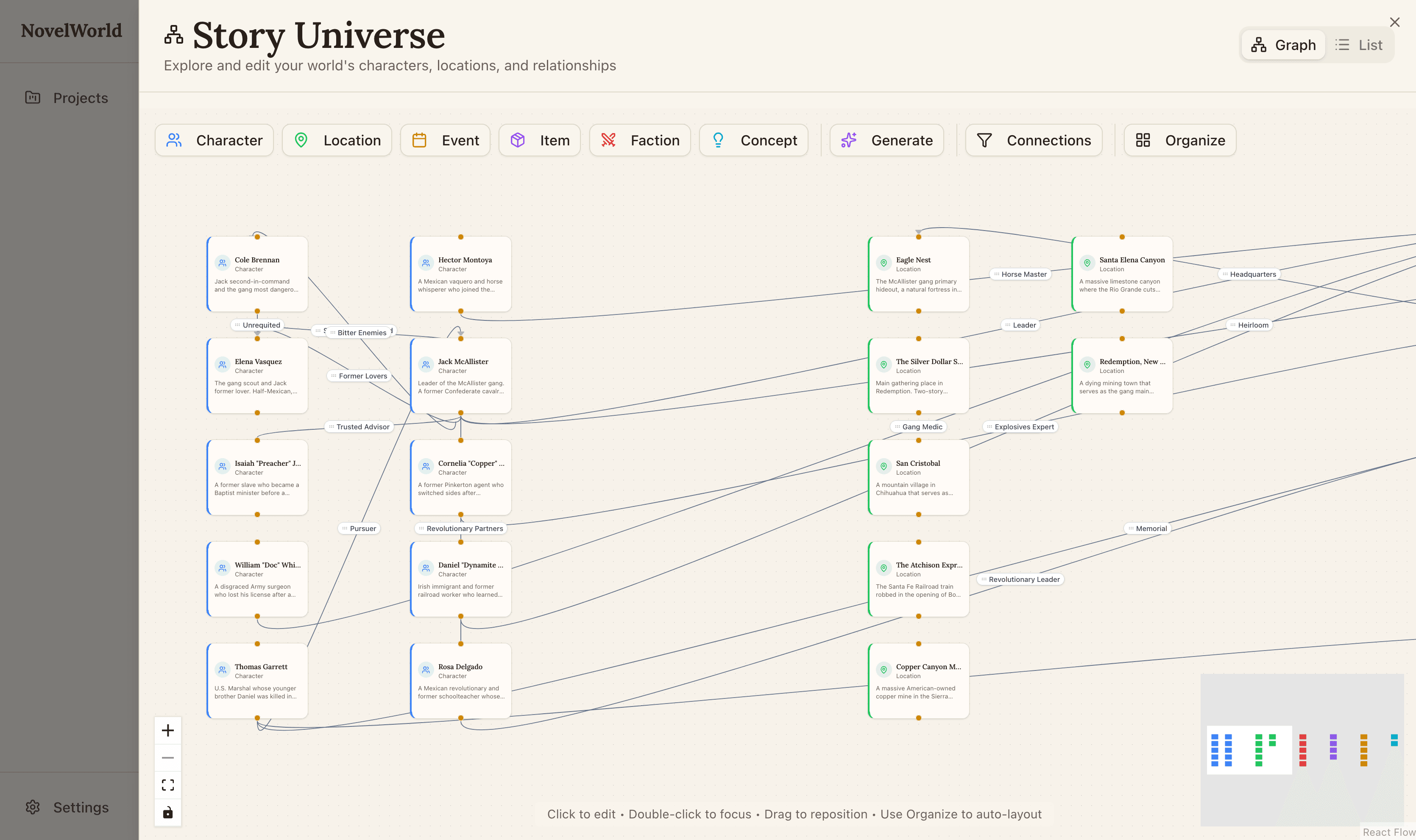Screen dimensions: 1416x840
Task: Open the Generate tool with the sparkle icon
Action: point(886,140)
